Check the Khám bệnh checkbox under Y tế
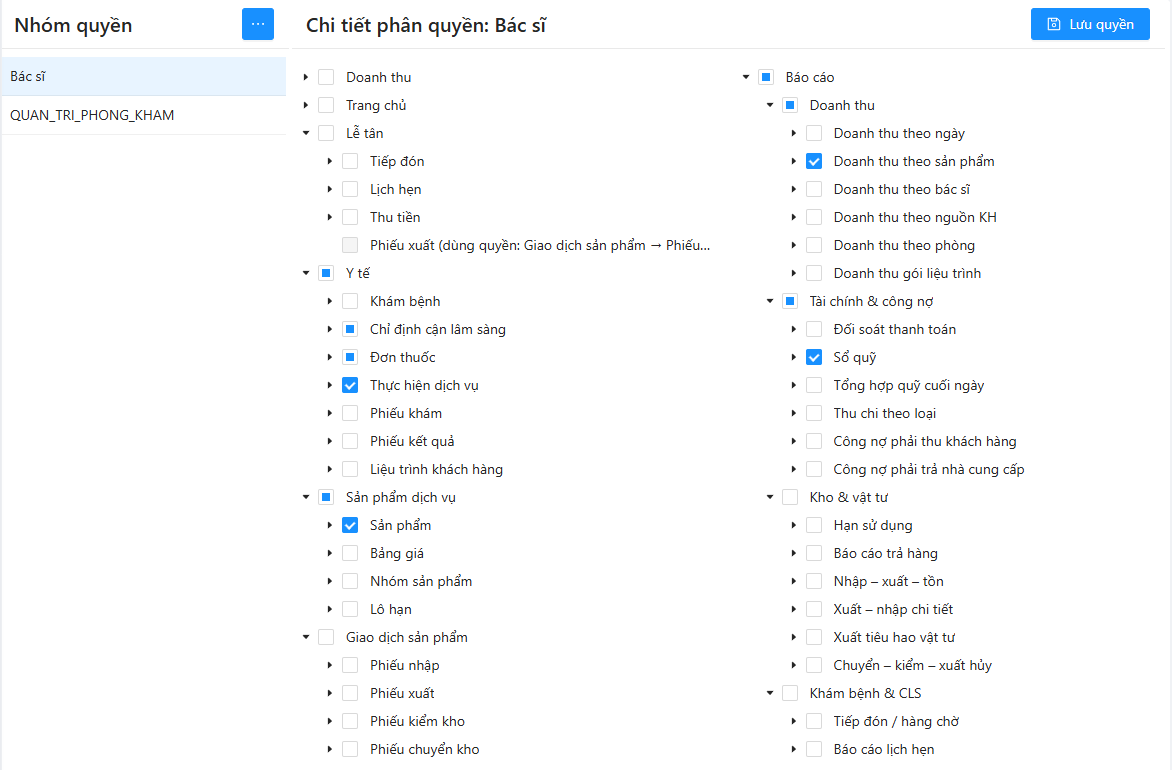The width and height of the screenshot is (1172, 770). click(x=350, y=301)
